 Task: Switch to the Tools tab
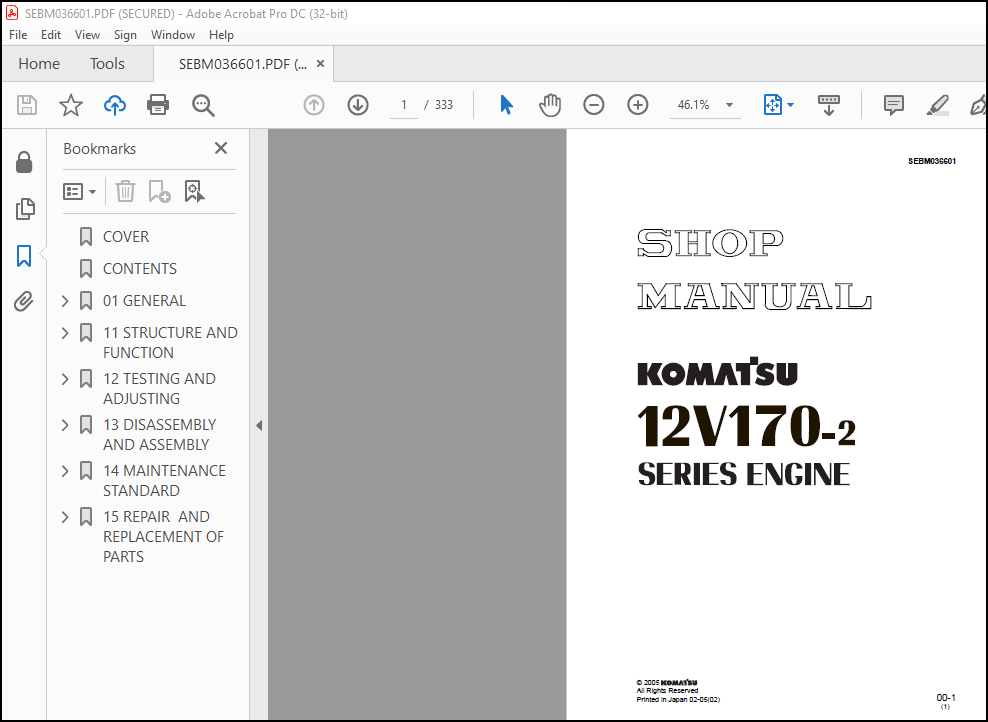tap(107, 64)
